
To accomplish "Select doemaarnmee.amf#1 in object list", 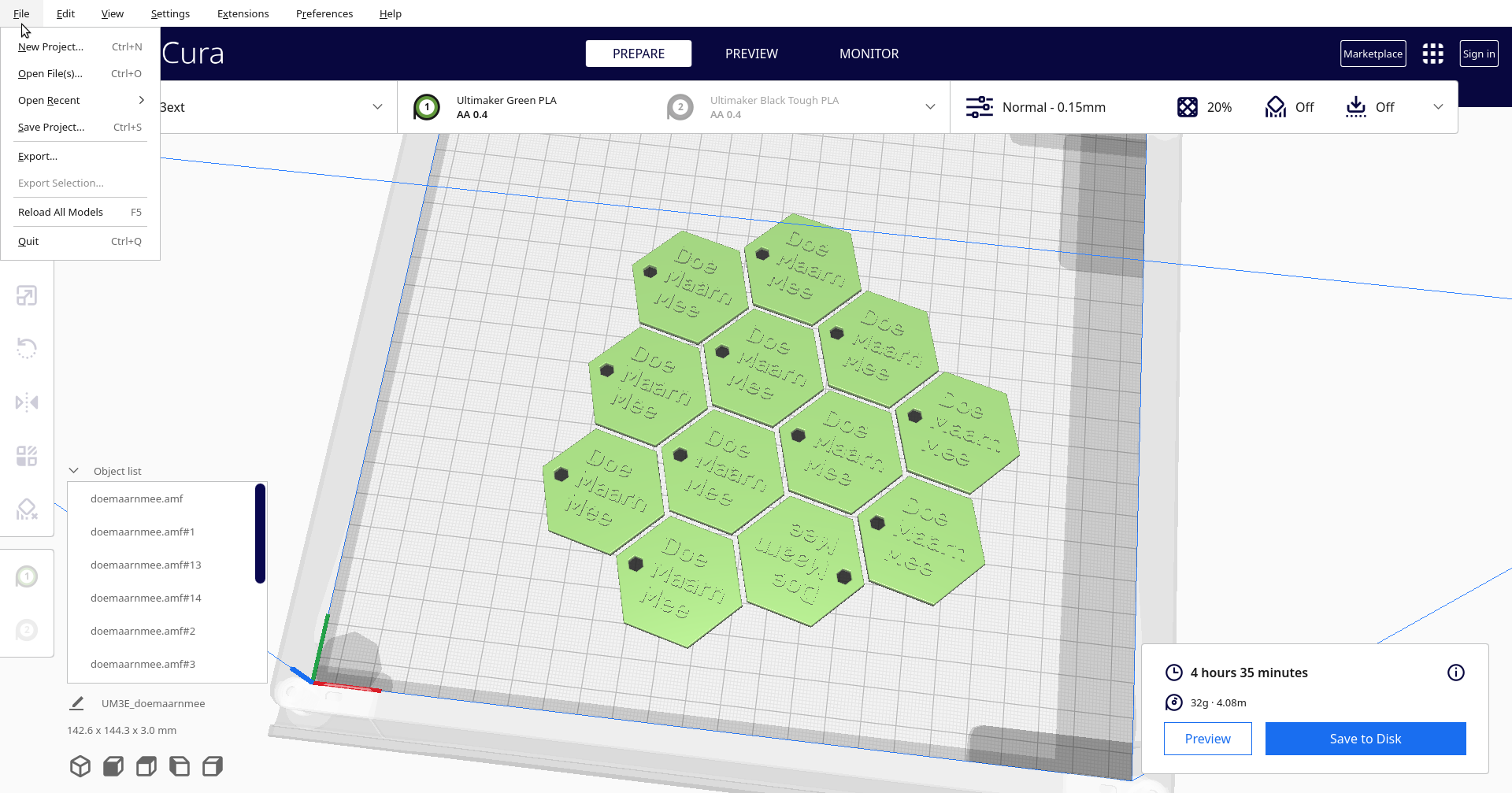I will 161,532.
